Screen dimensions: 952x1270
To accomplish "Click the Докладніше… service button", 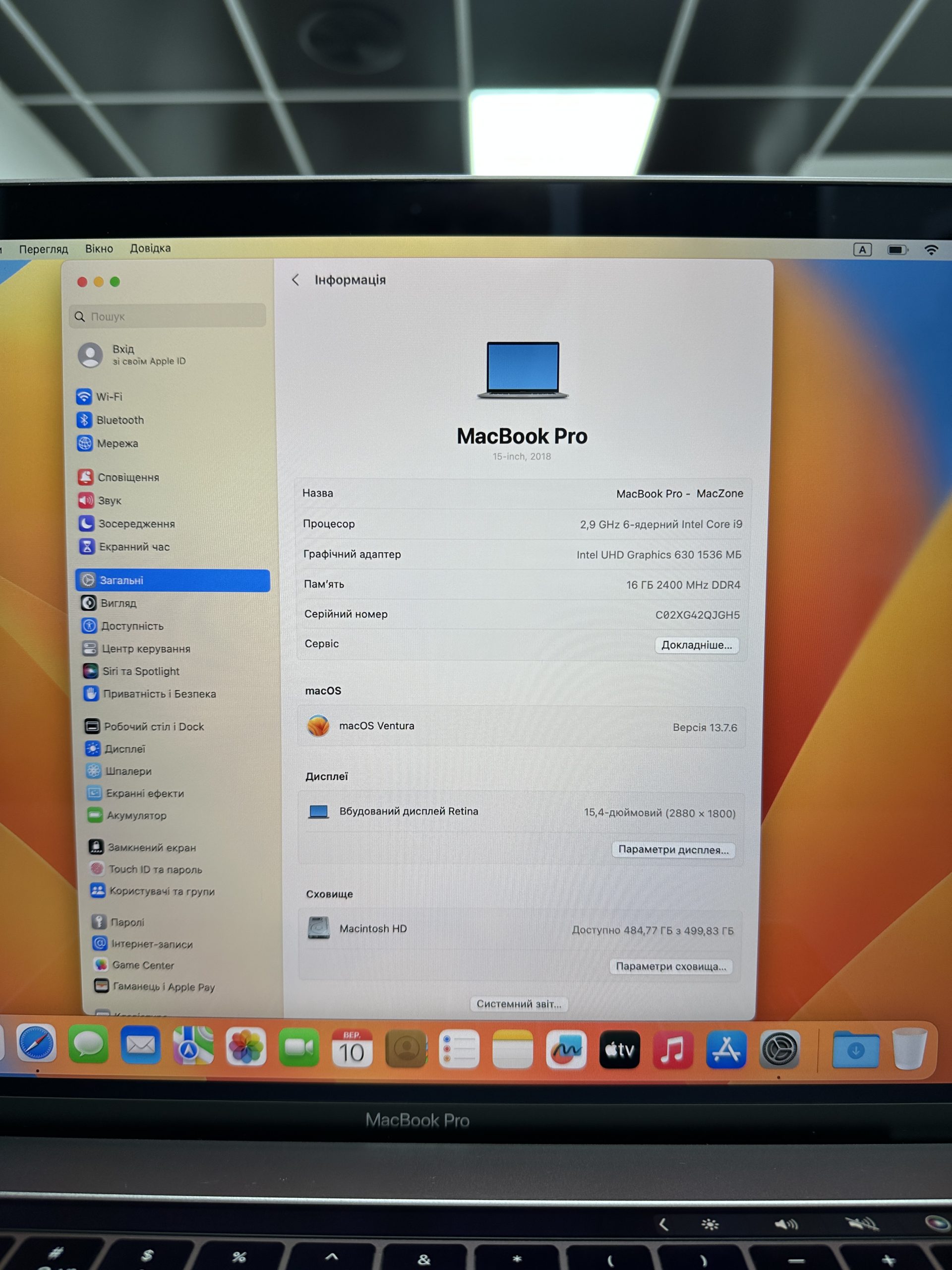I will [x=697, y=645].
